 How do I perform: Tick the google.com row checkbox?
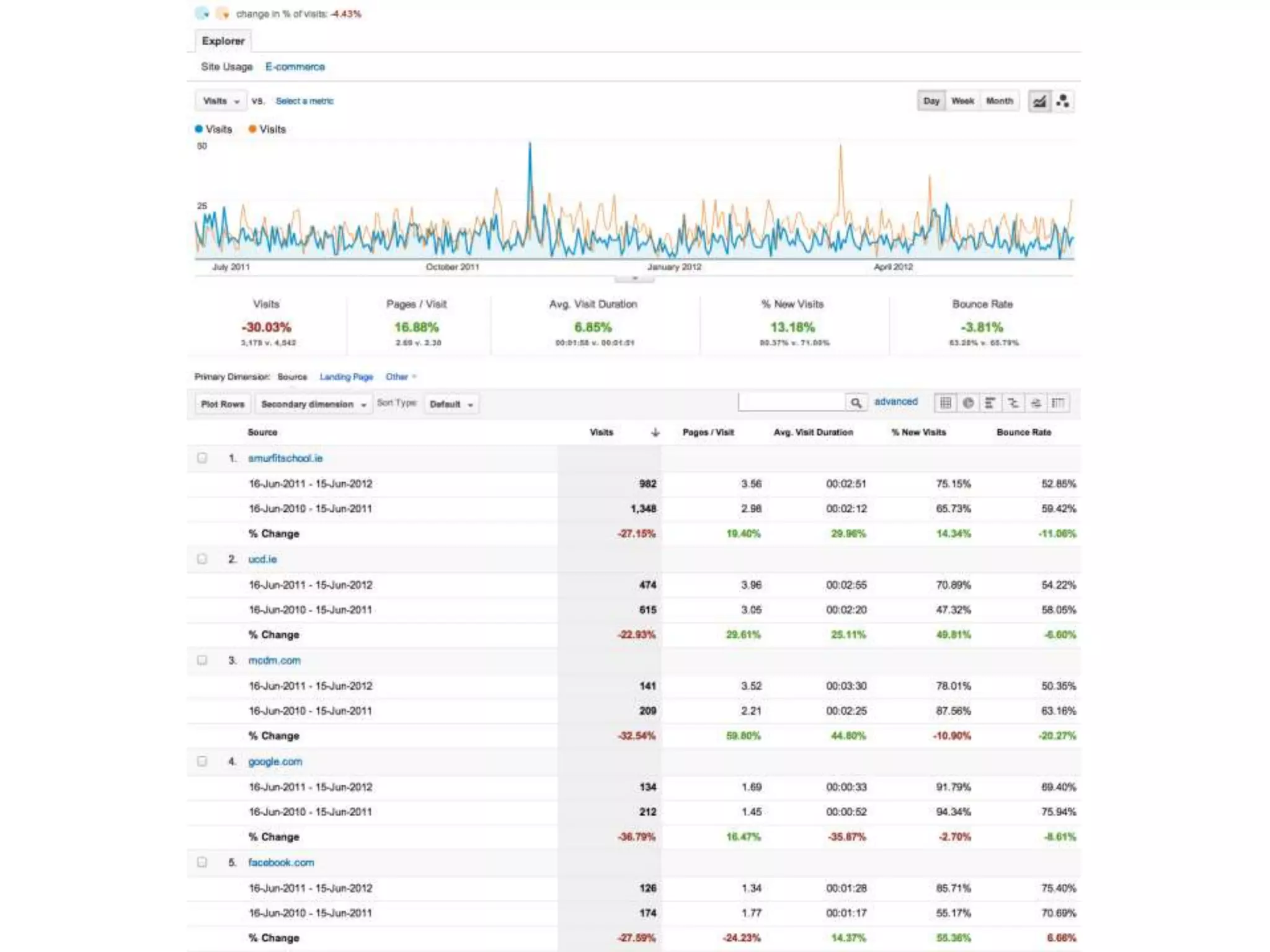[x=202, y=761]
